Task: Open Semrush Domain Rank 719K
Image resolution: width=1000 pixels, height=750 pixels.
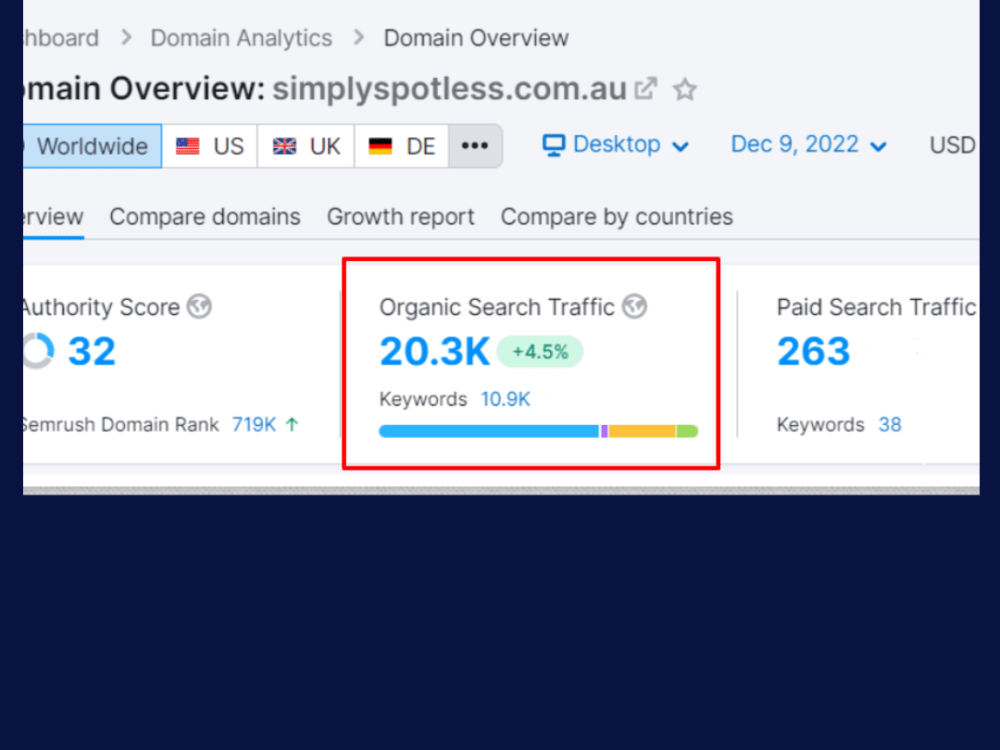Action: (x=254, y=425)
